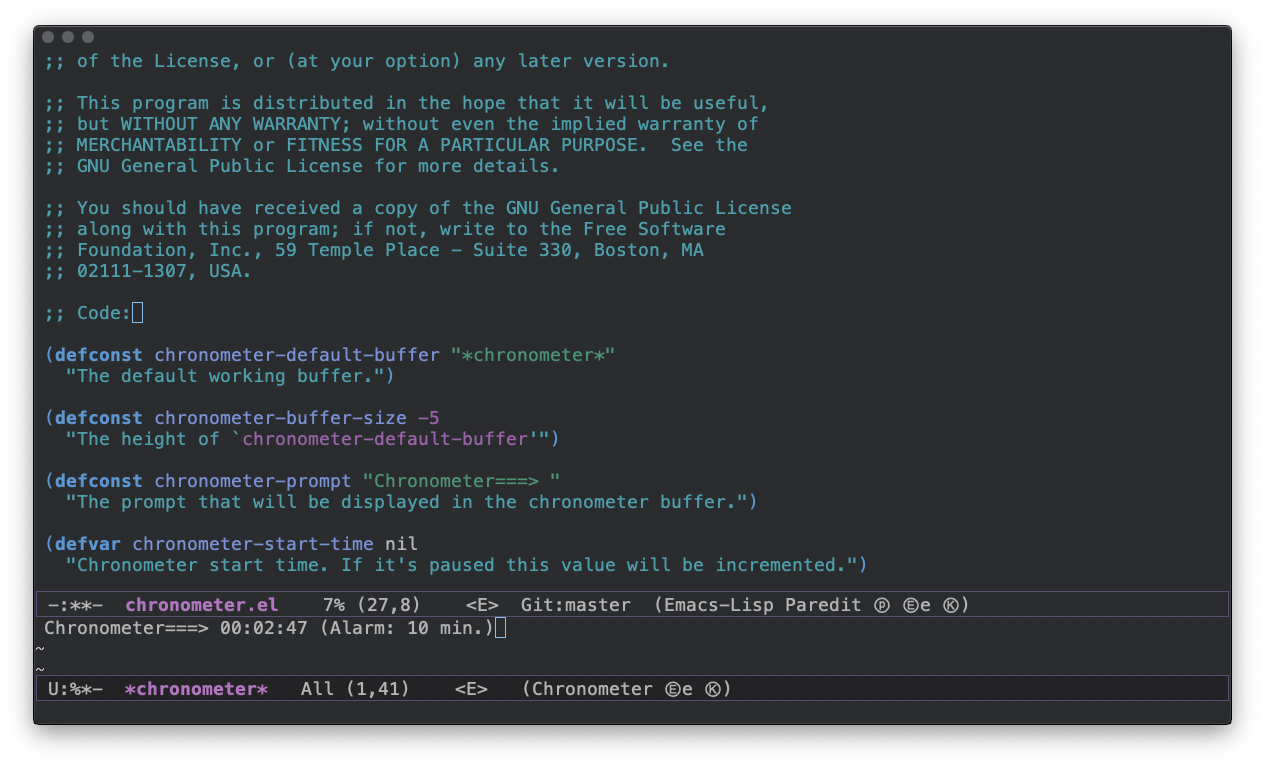The width and height of the screenshot is (1265, 766).
Task: Click the value -5 in the code
Action: pos(429,418)
